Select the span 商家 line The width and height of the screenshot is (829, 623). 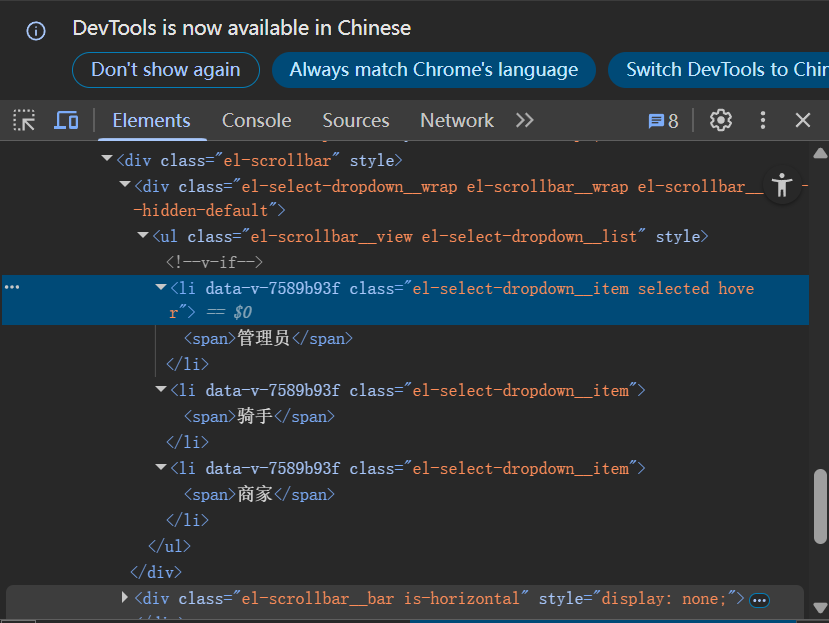[259, 494]
